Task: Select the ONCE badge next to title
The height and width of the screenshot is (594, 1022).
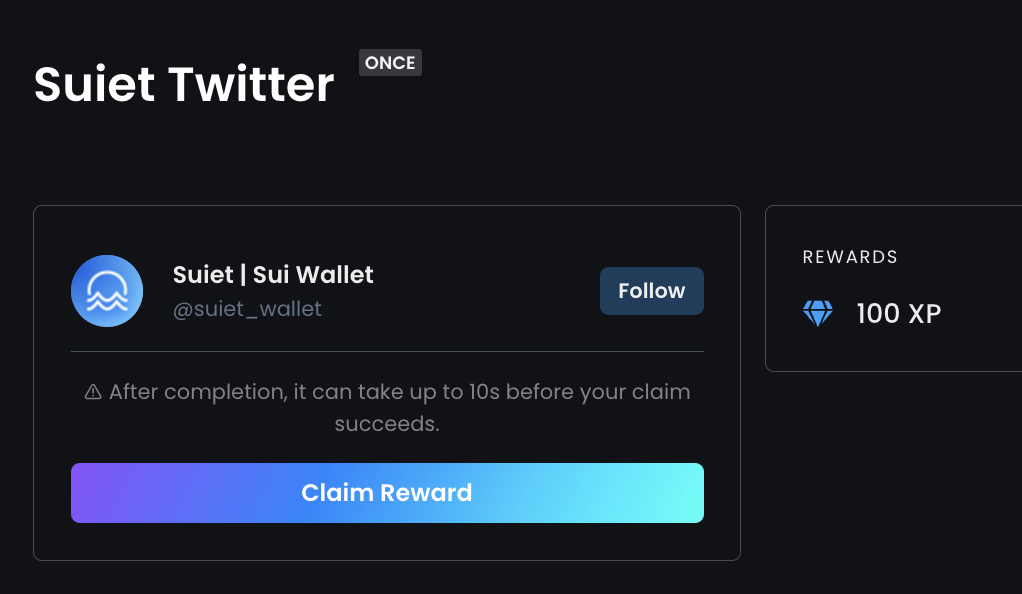Action: (x=390, y=63)
